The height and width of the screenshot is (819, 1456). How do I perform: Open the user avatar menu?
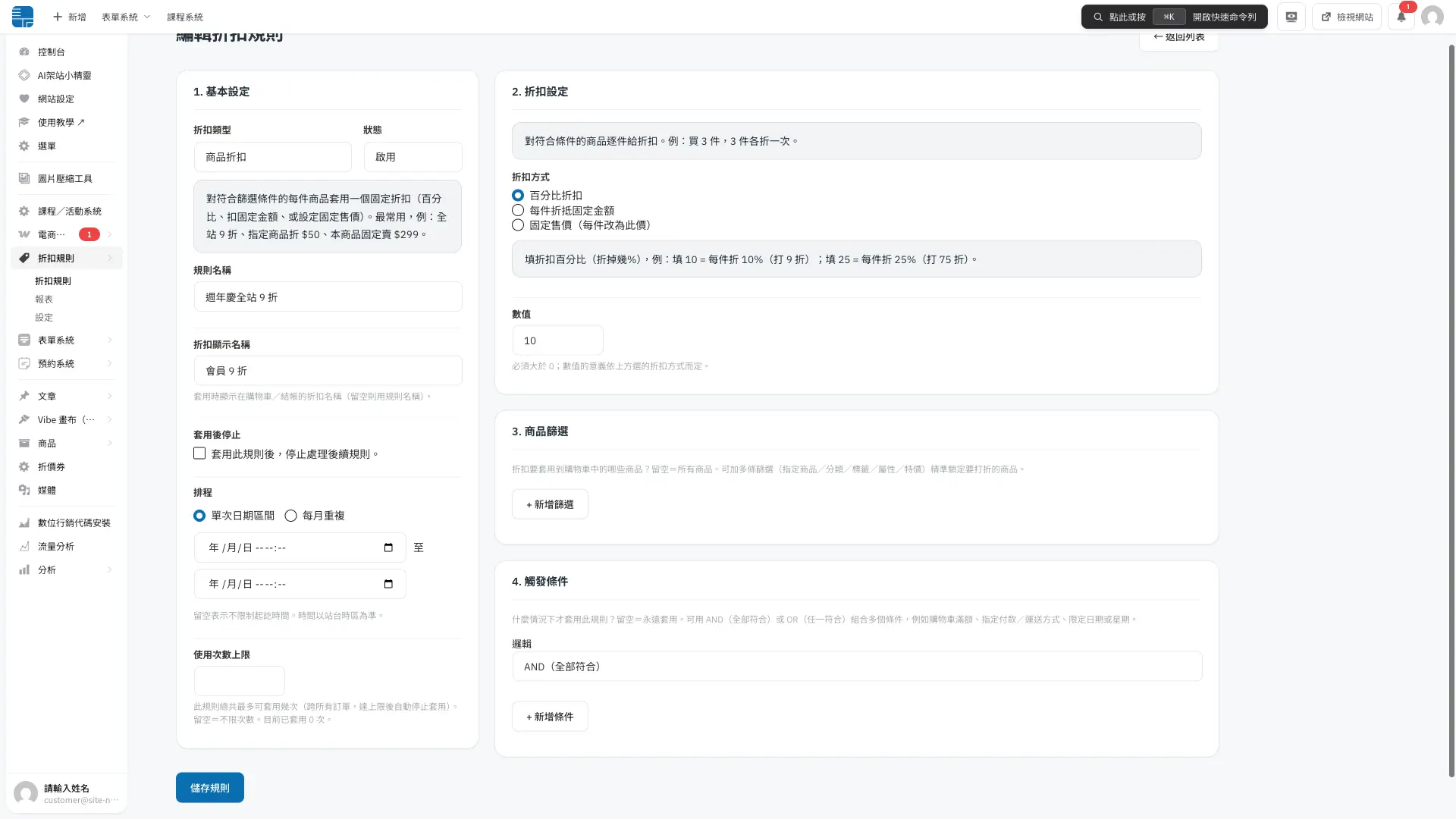1432,17
